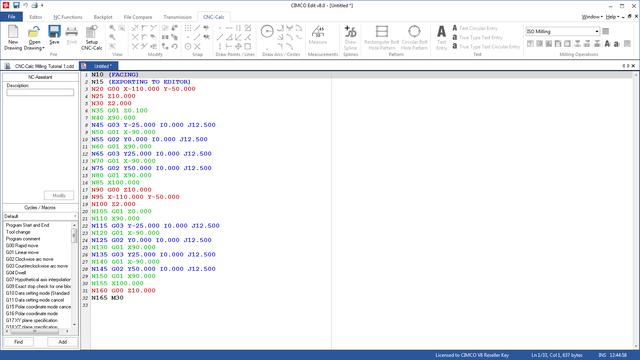Click the next document tab arrow

[x=628, y=66]
